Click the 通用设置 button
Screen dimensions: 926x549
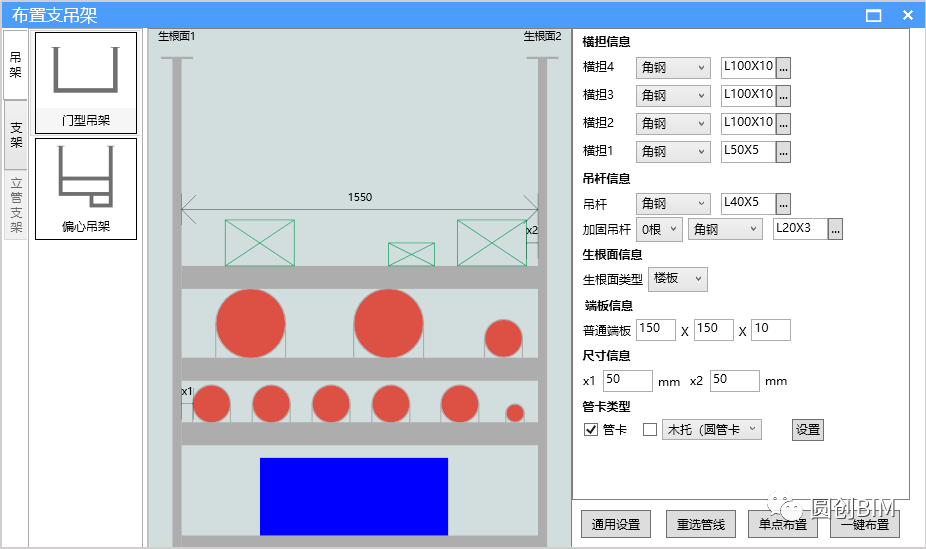[616, 524]
